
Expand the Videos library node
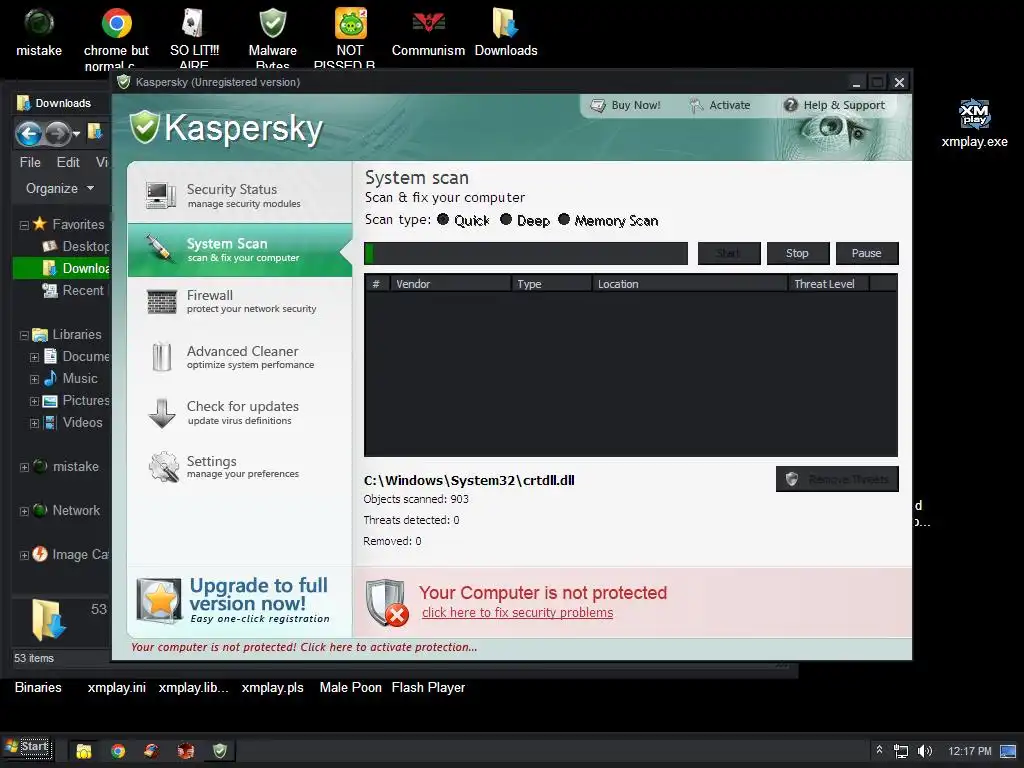tap(34, 424)
